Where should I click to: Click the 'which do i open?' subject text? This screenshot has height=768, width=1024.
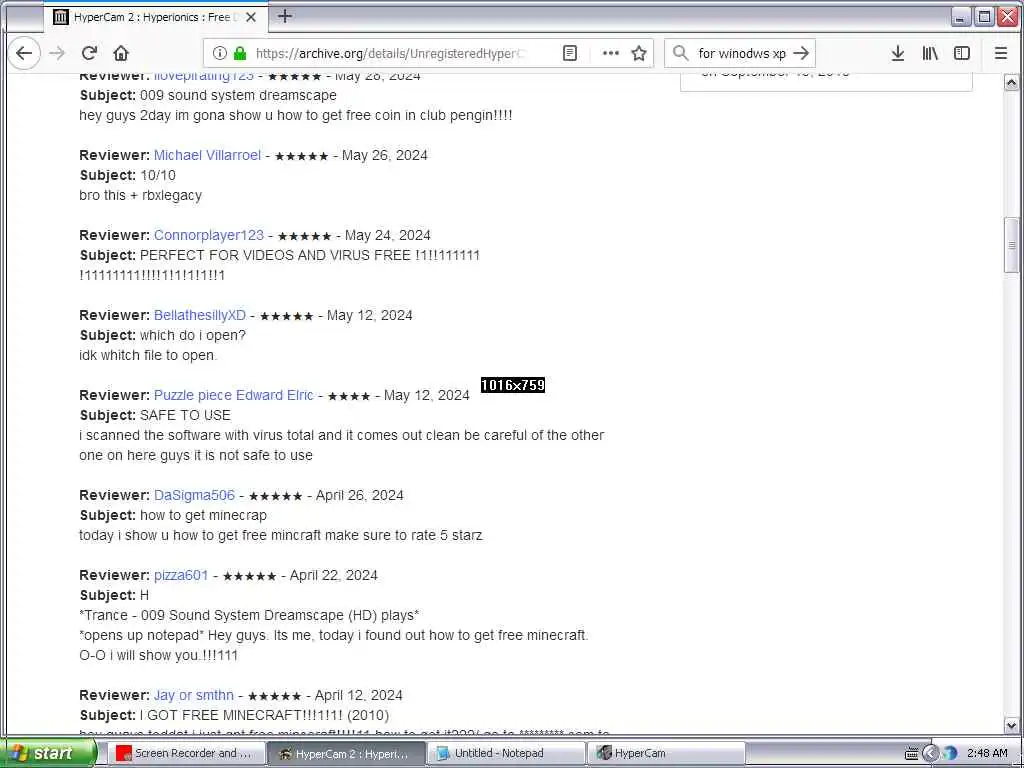(x=193, y=335)
